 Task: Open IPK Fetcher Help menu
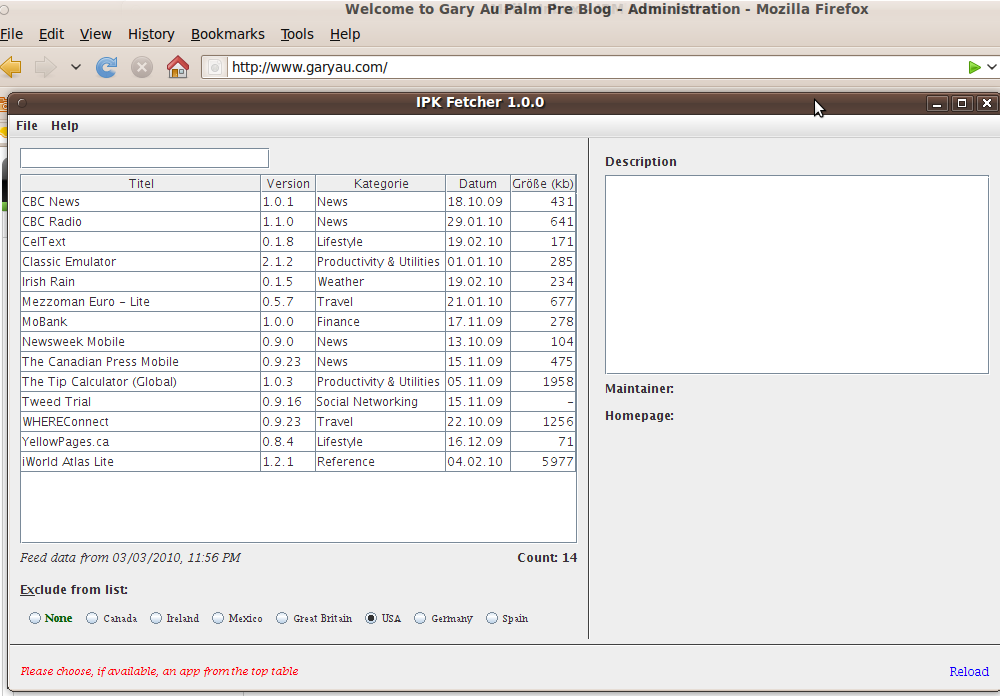[x=64, y=126]
